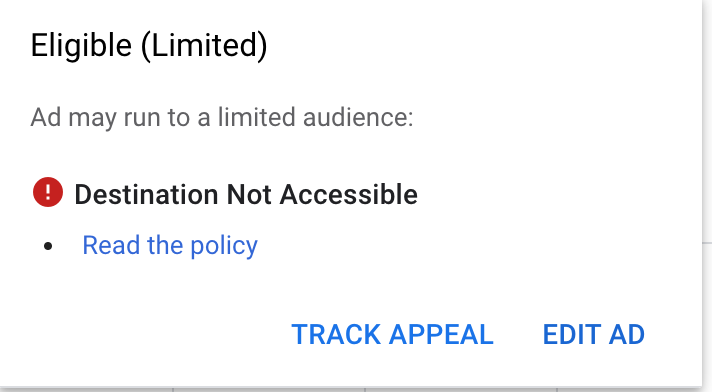Click the EDIT AD button
The image size is (712, 392).
pos(593,335)
